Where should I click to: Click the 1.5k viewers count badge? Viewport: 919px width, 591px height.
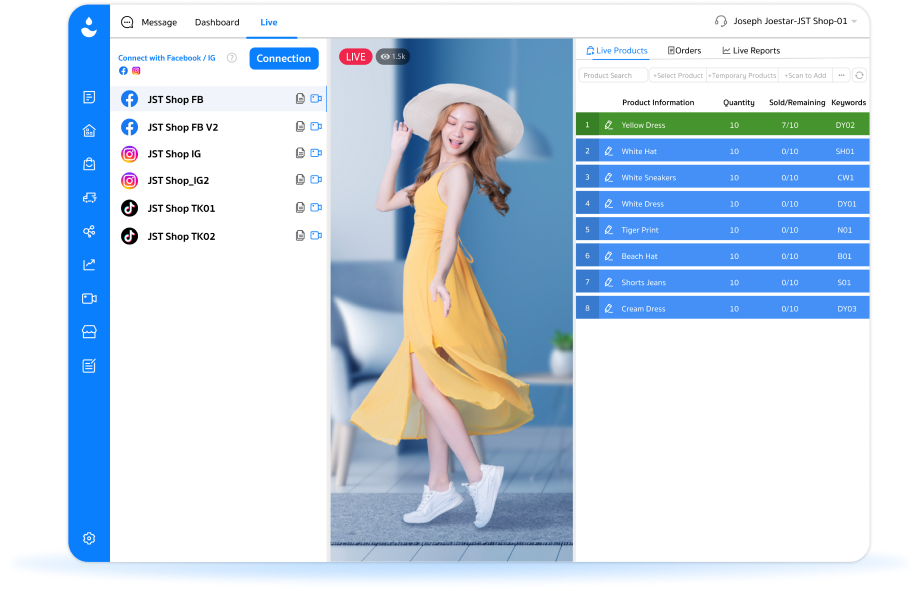coord(393,57)
